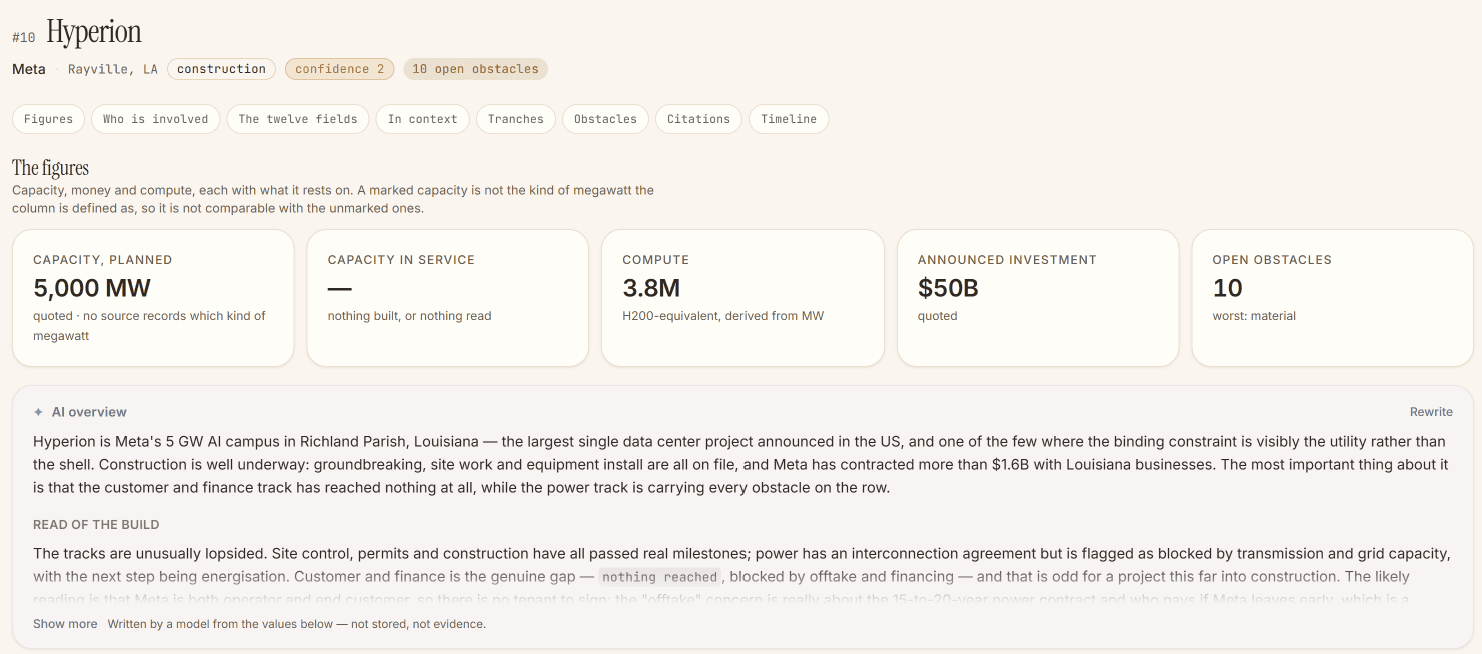The height and width of the screenshot is (654, 1482).
Task: Select the Announced Investment $50B card
Action: tap(1038, 298)
